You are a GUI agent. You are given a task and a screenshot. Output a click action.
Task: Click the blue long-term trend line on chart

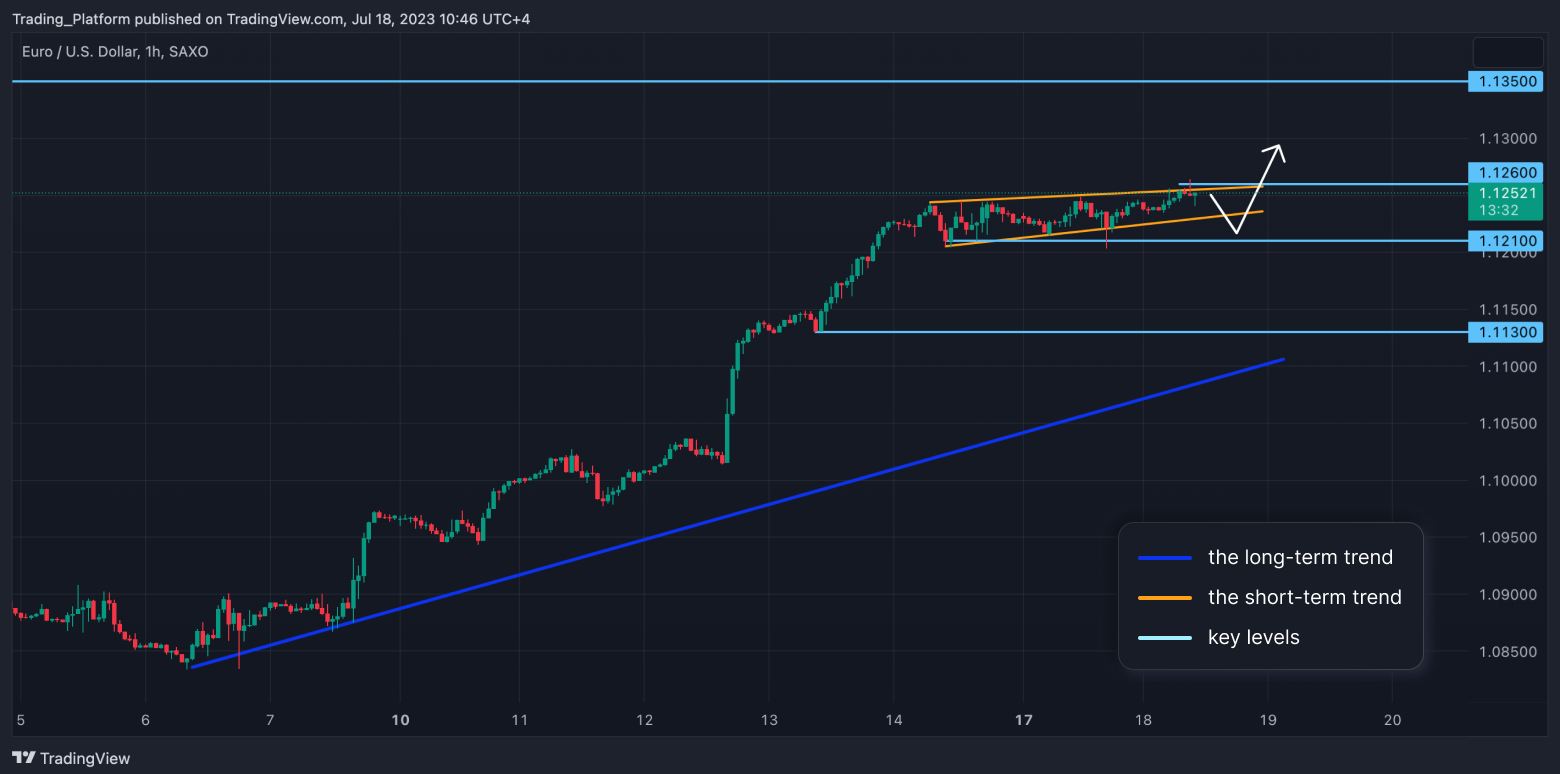click(x=738, y=511)
